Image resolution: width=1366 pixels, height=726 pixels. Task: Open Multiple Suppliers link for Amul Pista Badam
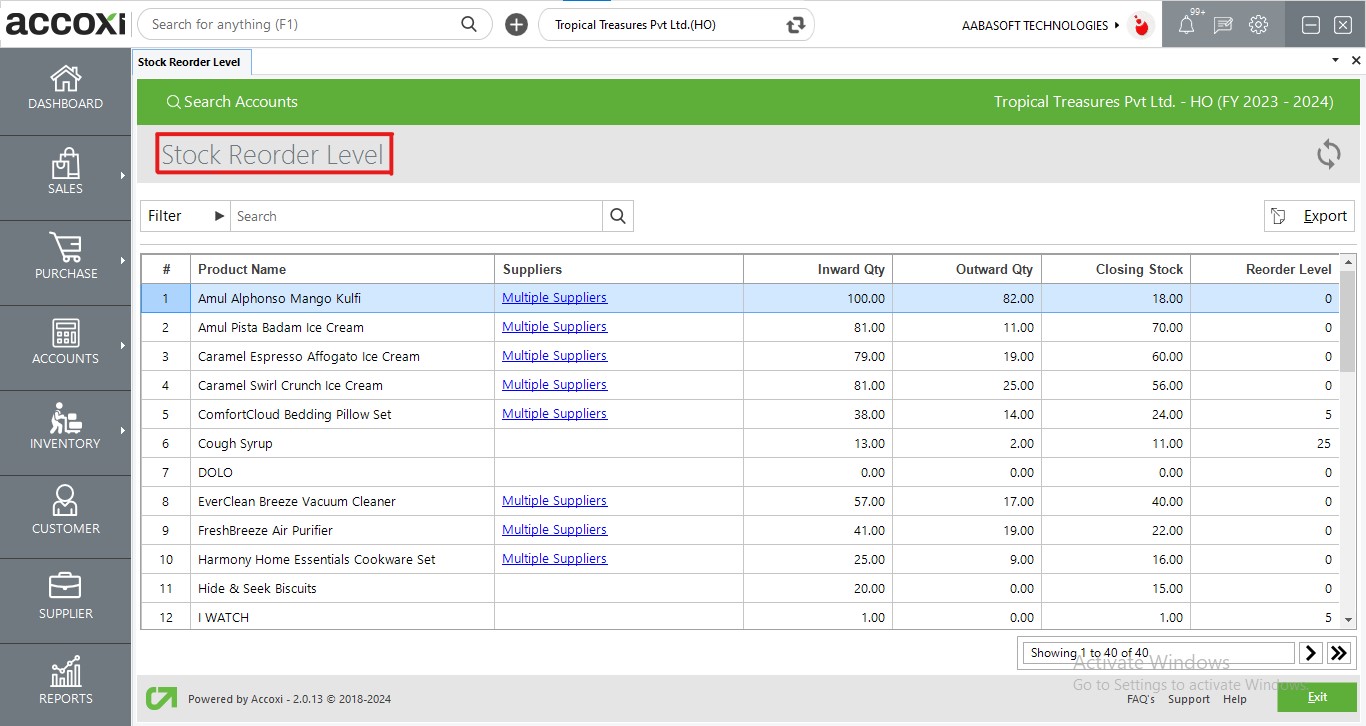[554, 327]
